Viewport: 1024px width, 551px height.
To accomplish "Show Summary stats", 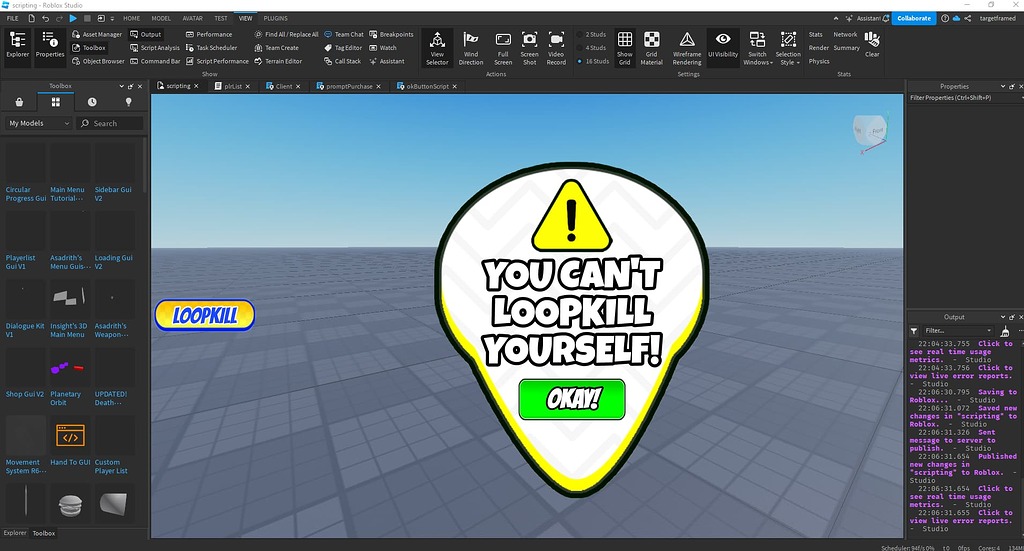I will pyautogui.click(x=846, y=48).
